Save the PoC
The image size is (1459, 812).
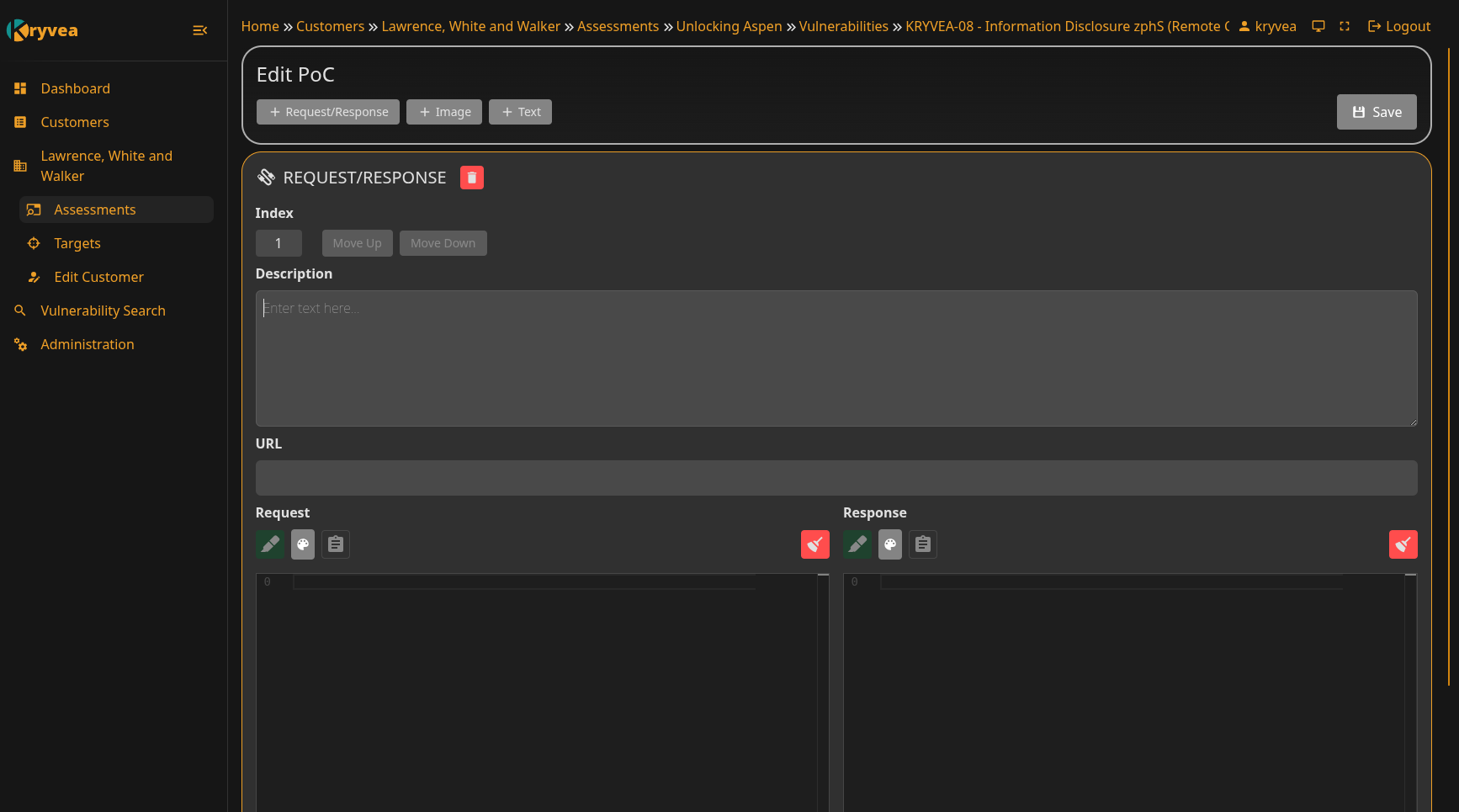tap(1377, 112)
